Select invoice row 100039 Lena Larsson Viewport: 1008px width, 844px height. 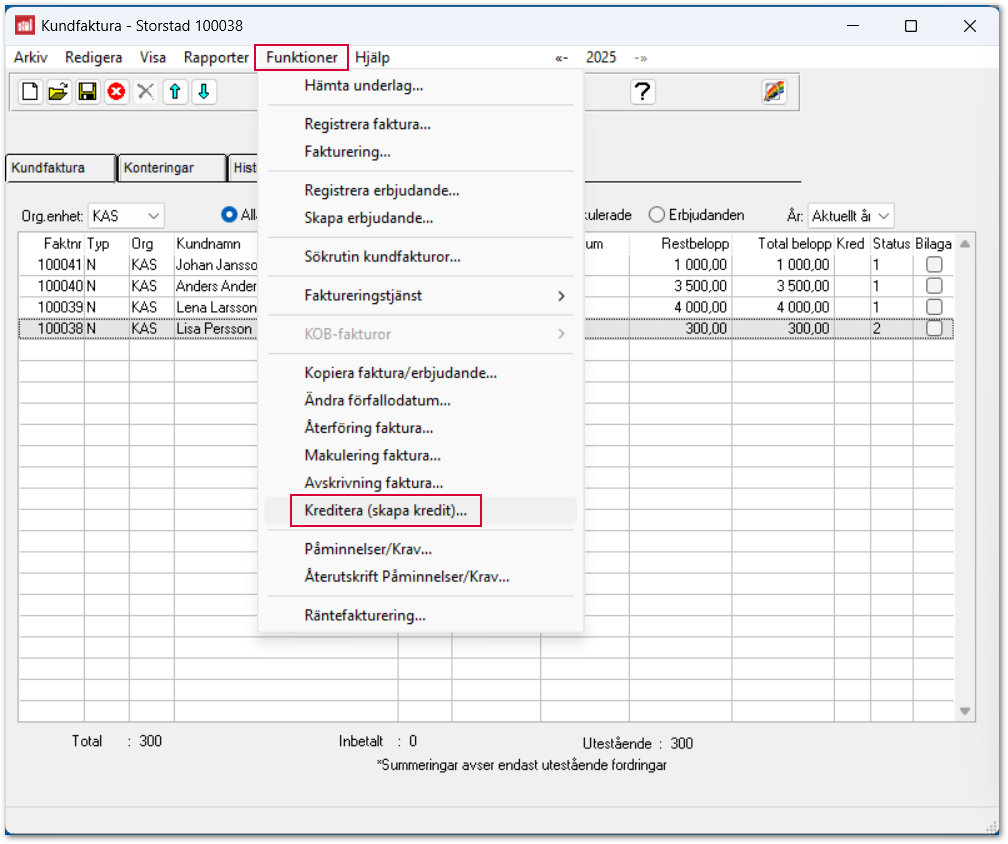[x=486, y=307]
